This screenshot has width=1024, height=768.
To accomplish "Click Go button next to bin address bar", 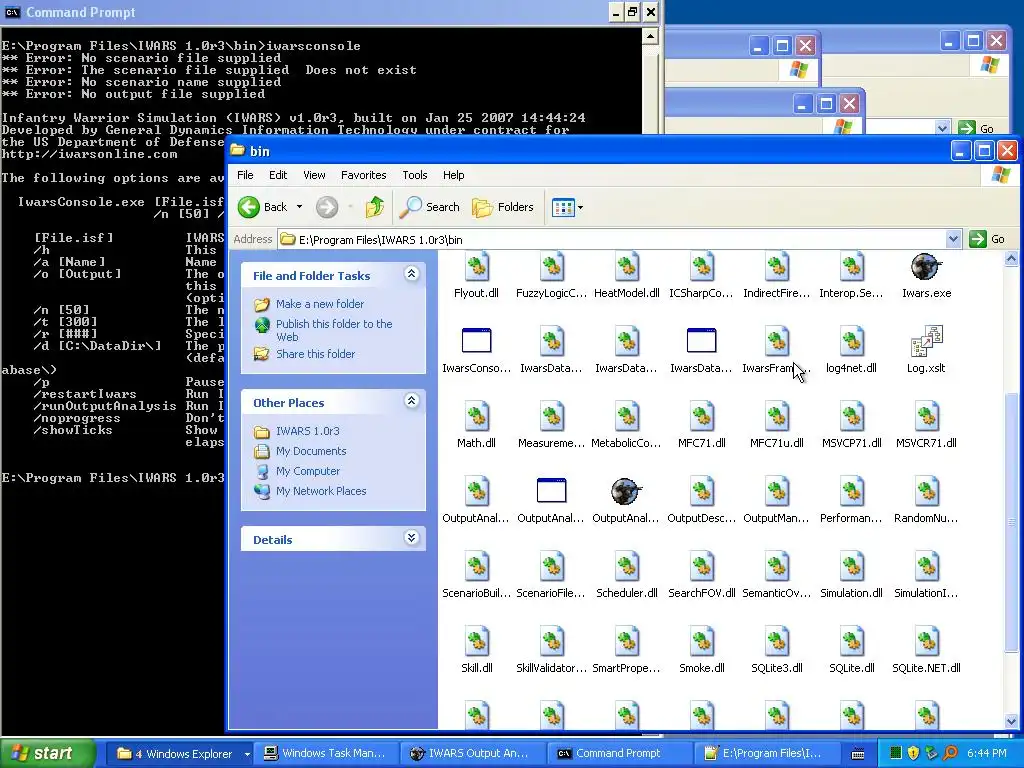I will point(988,239).
